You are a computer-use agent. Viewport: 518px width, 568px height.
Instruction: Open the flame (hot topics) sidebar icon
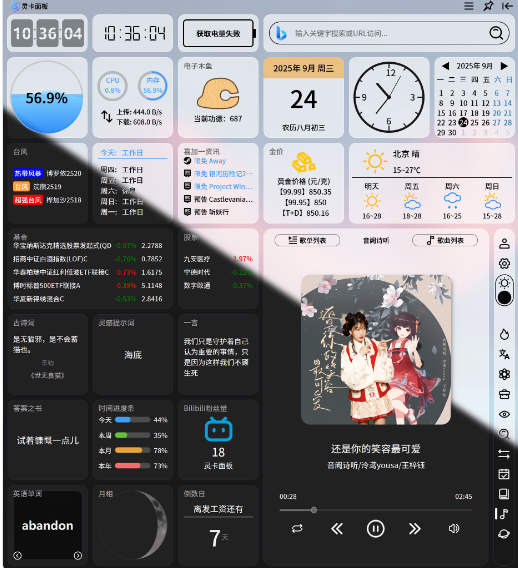[x=504, y=334]
